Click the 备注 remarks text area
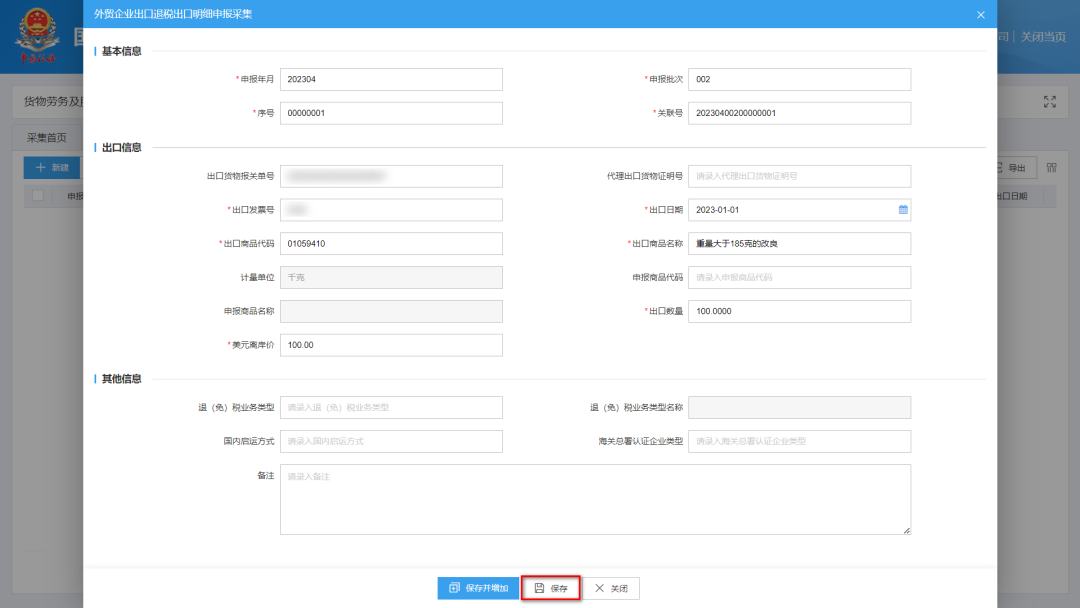This screenshot has height=608, width=1080. click(595, 499)
